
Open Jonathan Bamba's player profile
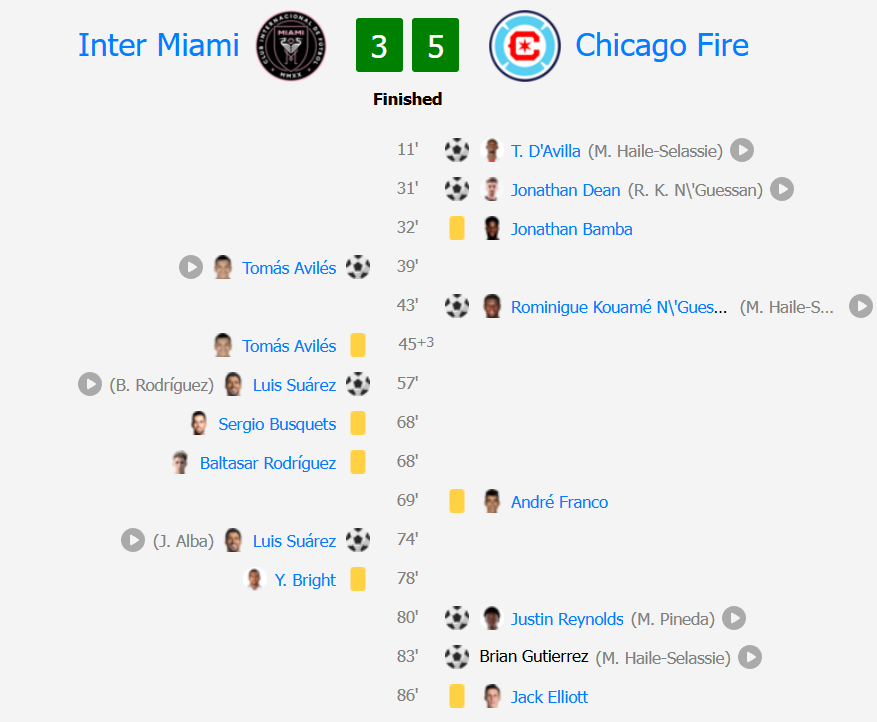[x=571, y=229]
